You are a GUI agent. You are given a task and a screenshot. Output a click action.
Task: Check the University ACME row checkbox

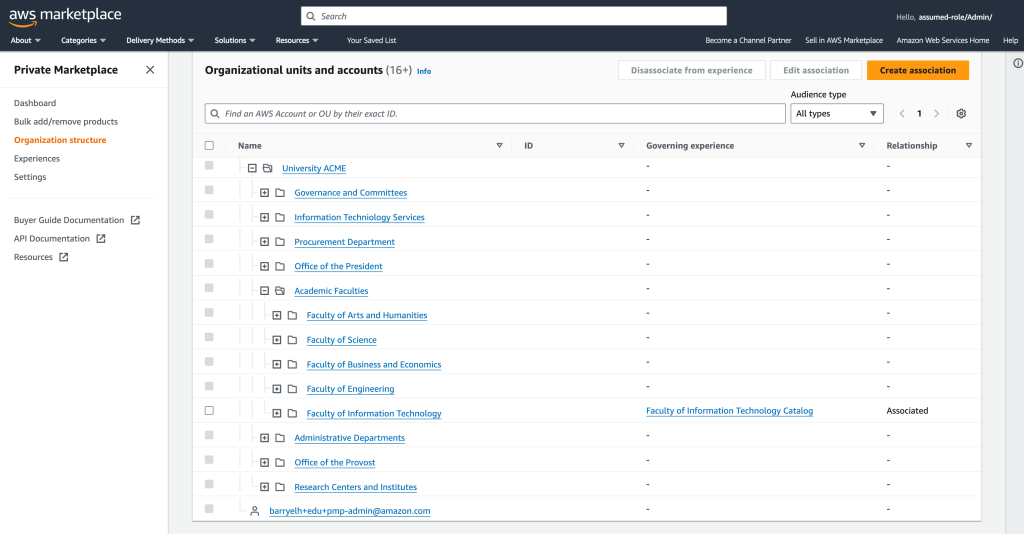pos(209,166)
